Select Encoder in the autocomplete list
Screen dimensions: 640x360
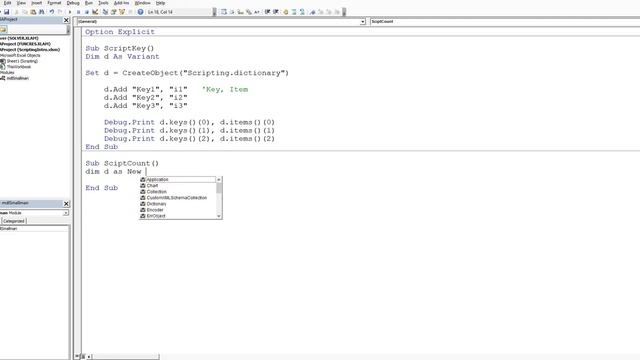click(x=178, y=210)
